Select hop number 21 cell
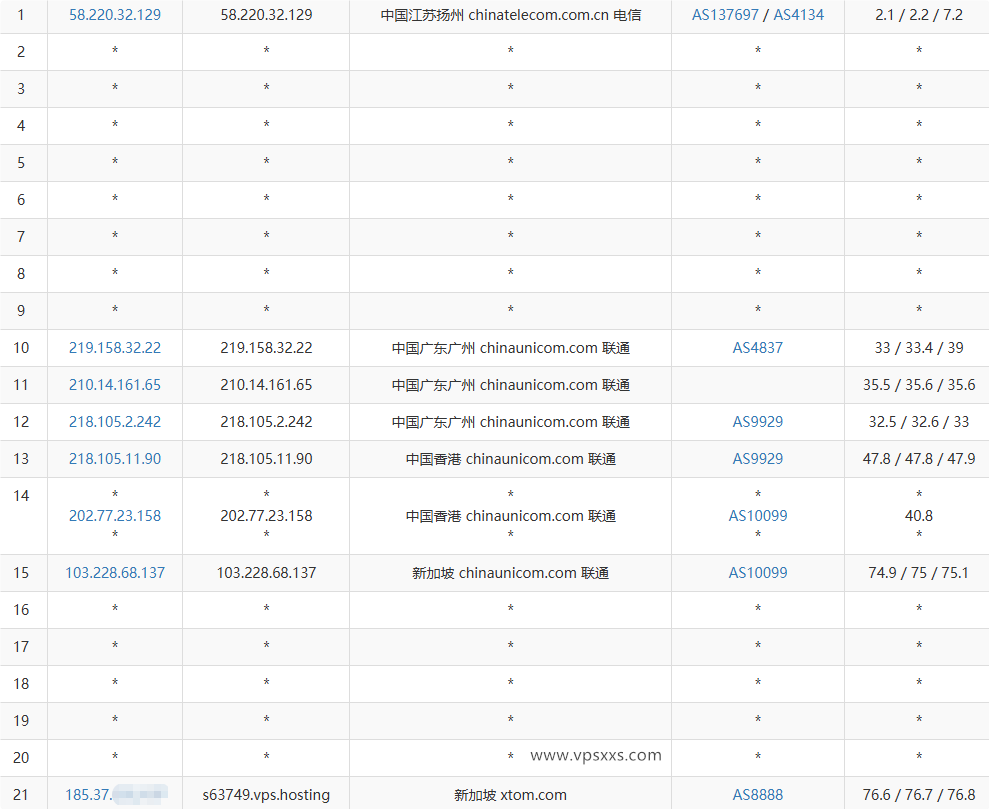Screen dimensions: 989x809 (23, 794)
